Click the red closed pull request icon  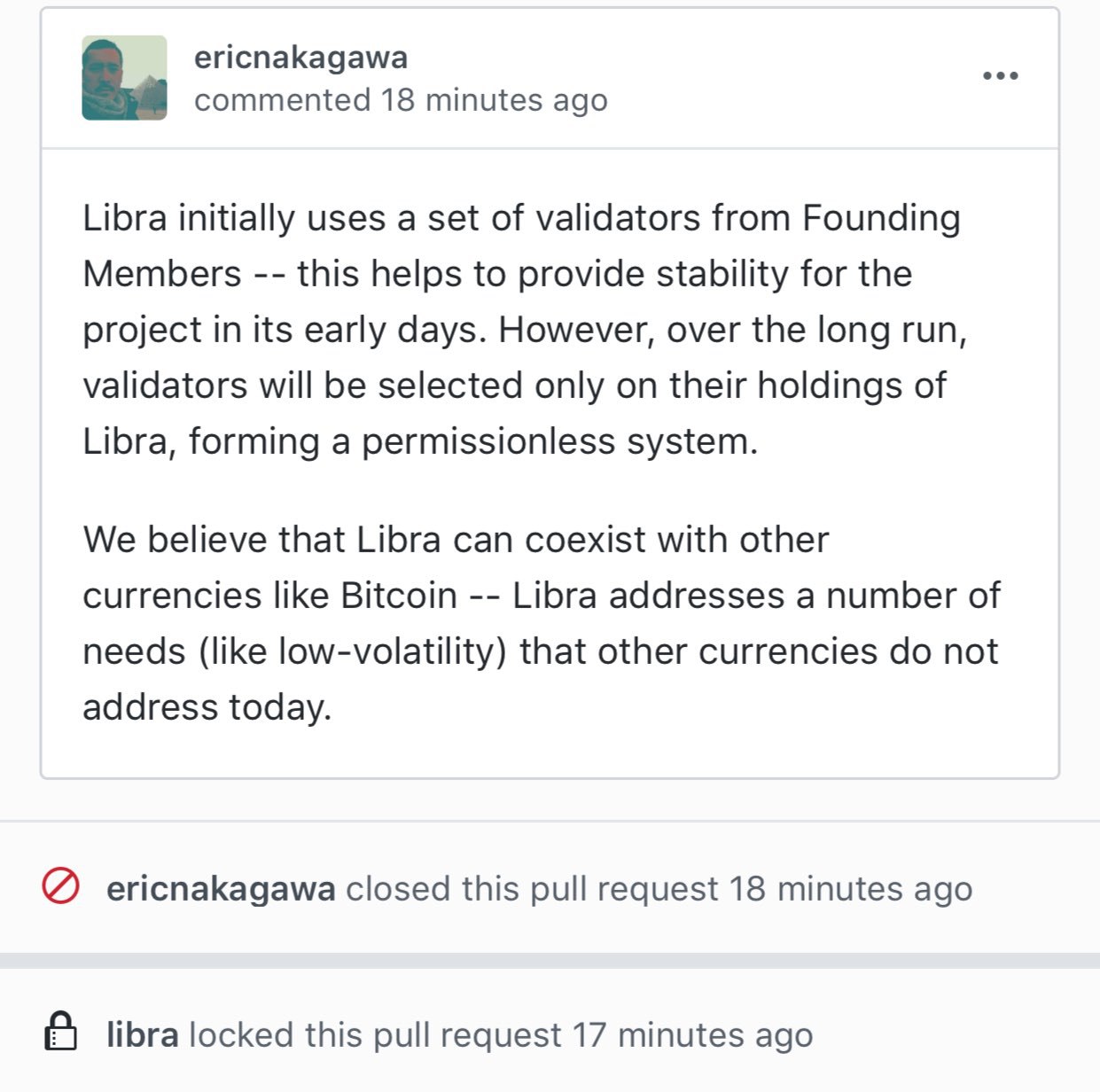(x=61, y=886)
